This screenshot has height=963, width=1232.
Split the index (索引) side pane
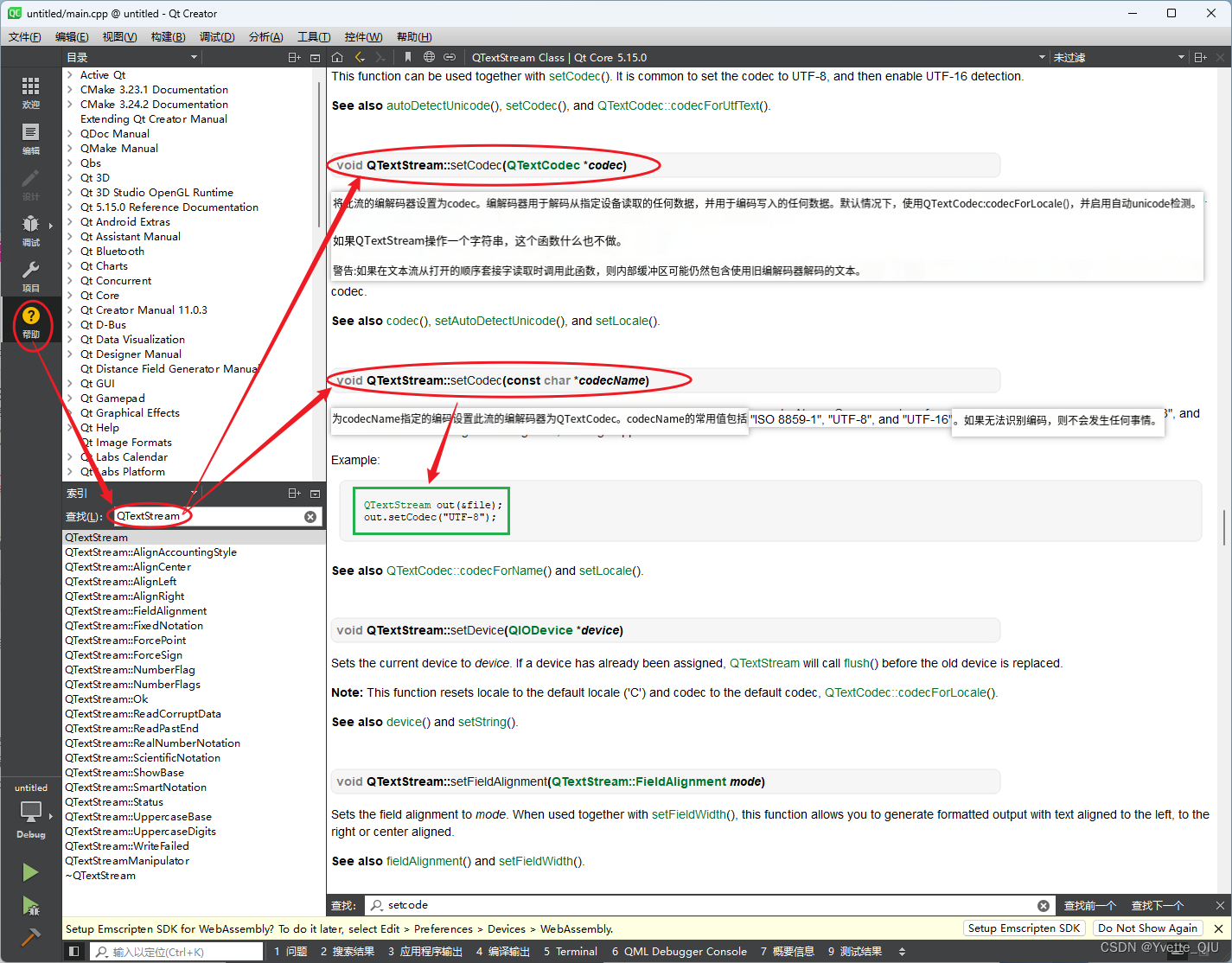[x=294, y=493]
